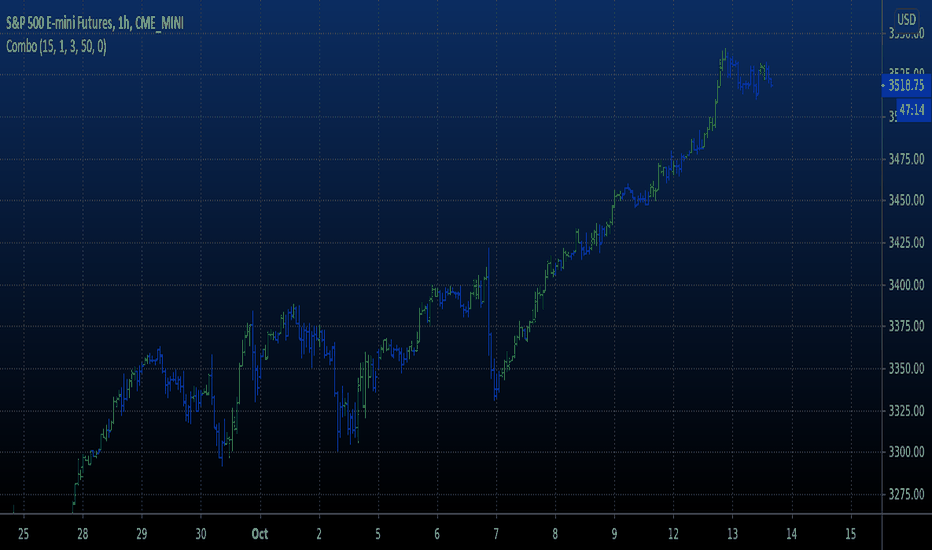This screenshot has width=932, height=550.
Task: Click date 2 on the time axis
Action: coord(319,534)
